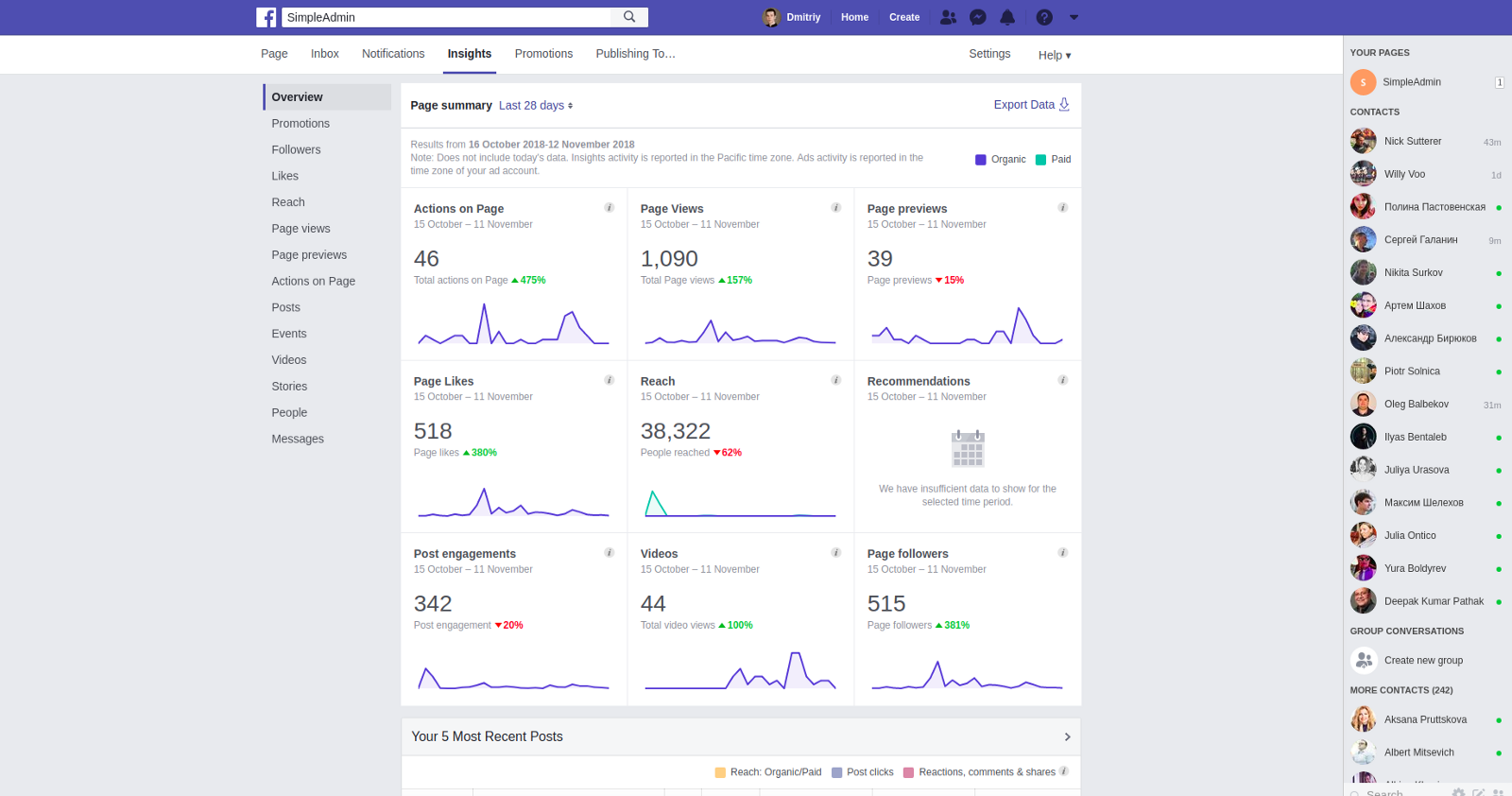Viewport: 1512px width, 796px height.
Task: Open the Notifications bell icon
Action: tap(1007, 17)
